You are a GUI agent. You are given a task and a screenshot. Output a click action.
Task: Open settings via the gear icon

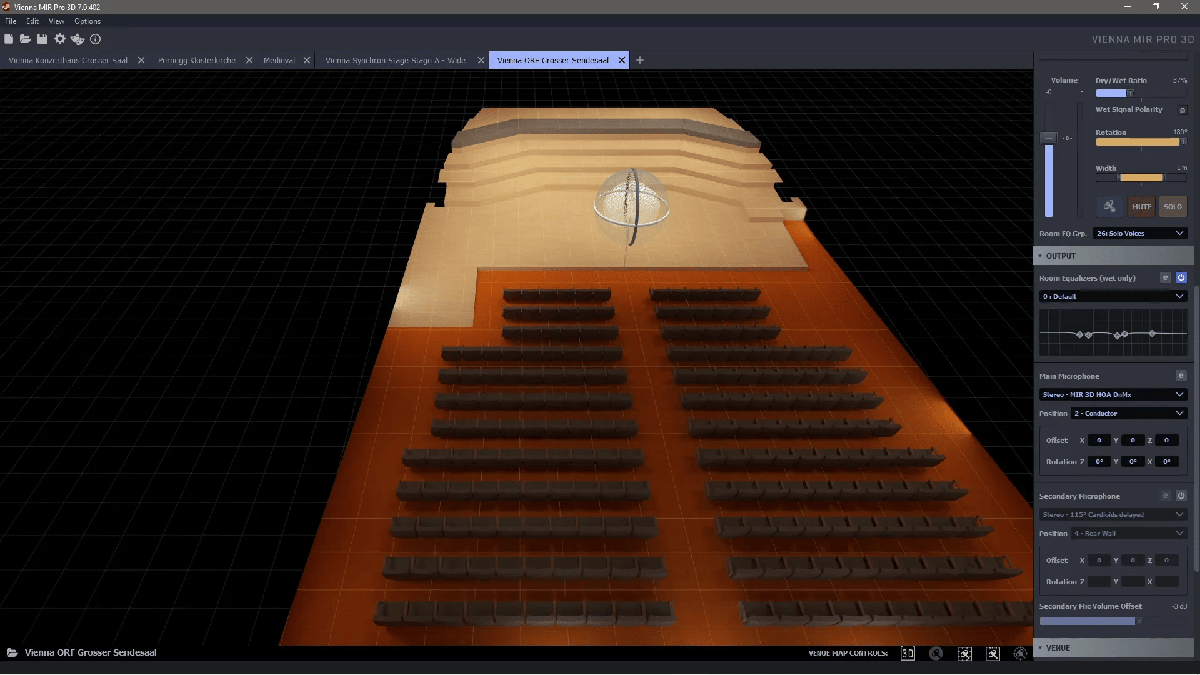(x=60, y=39)
